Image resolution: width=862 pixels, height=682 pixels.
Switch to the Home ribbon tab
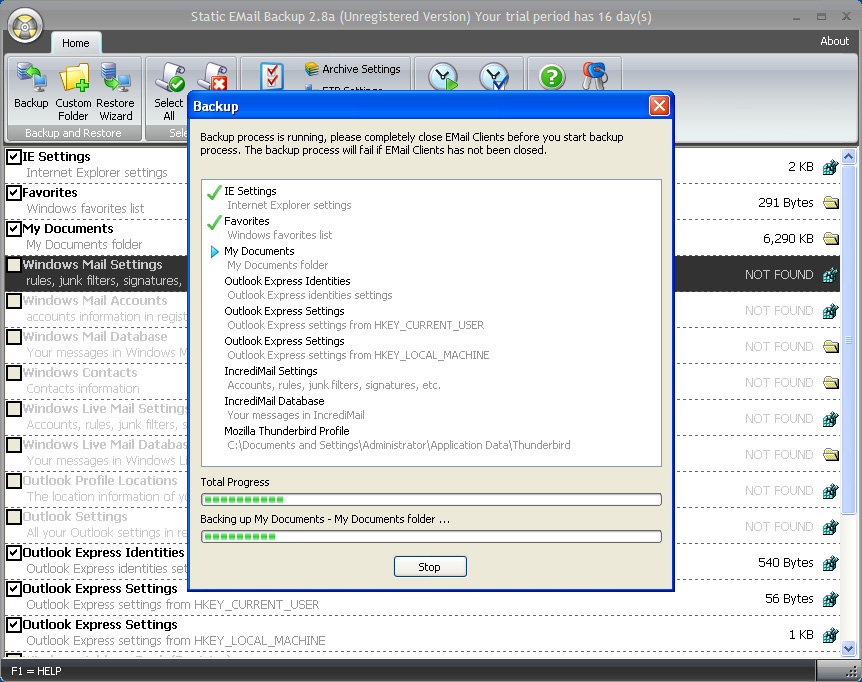tap(76, 43)
